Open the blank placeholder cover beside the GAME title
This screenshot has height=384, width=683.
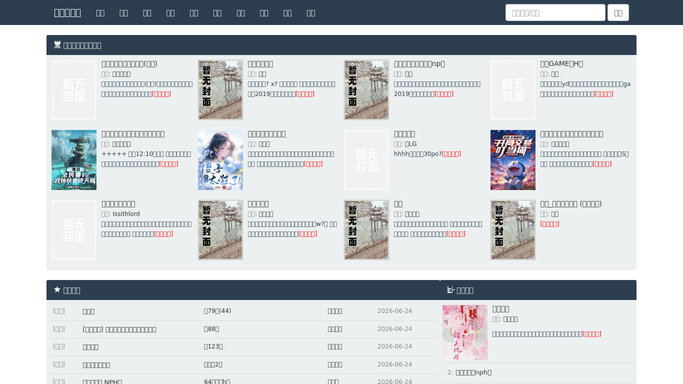coord(513,90)
